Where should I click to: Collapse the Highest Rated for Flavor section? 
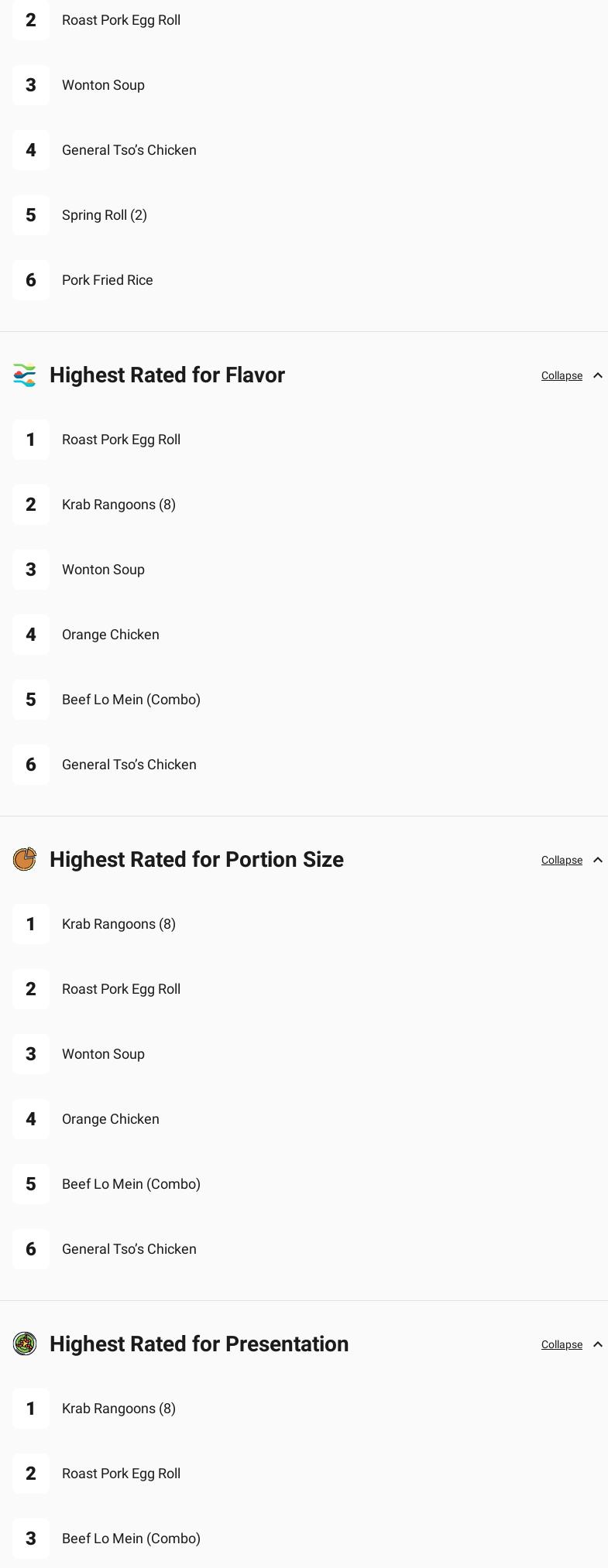(562, 375)
